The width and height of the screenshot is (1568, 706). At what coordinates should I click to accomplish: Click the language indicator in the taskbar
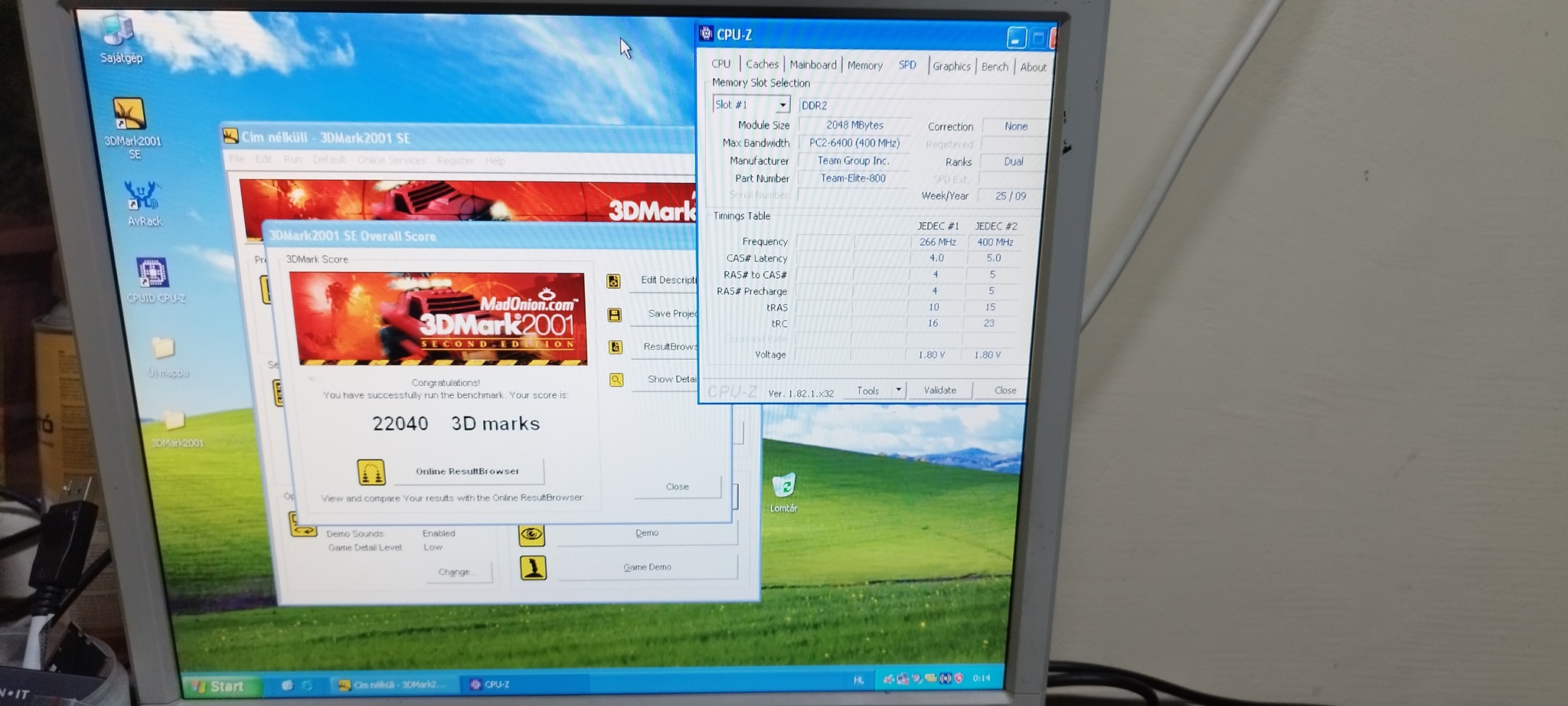pos(858,679)
